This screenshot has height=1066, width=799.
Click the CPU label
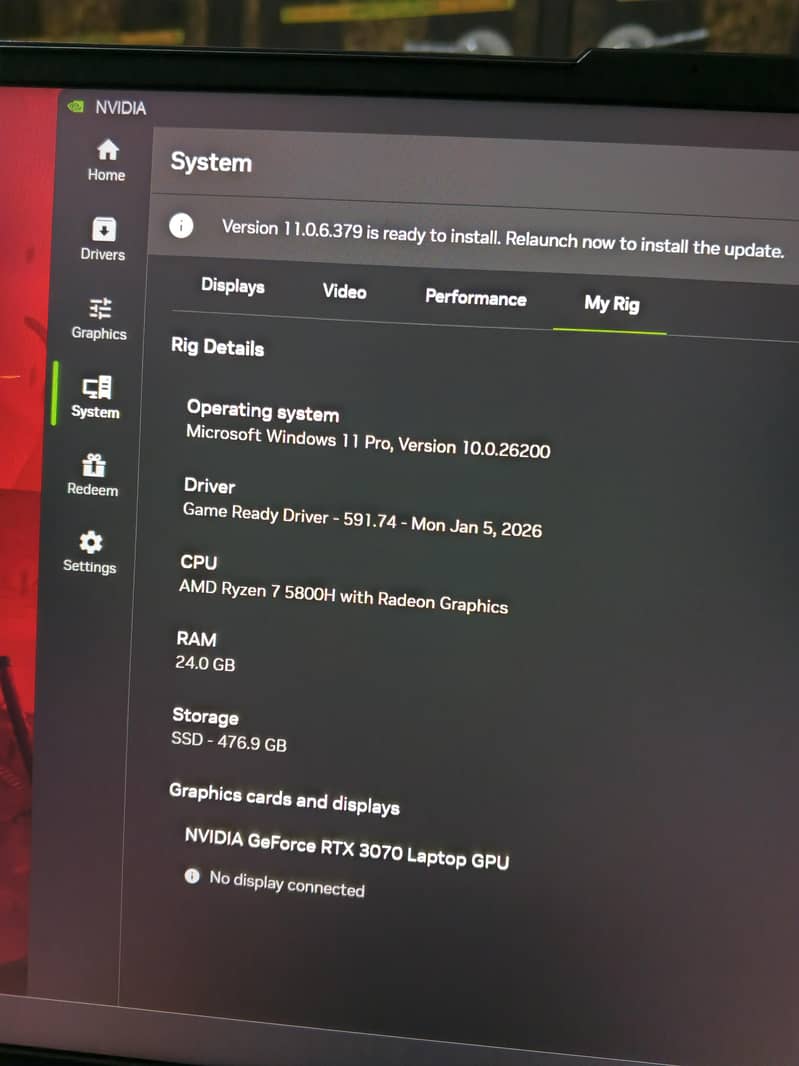199,562
